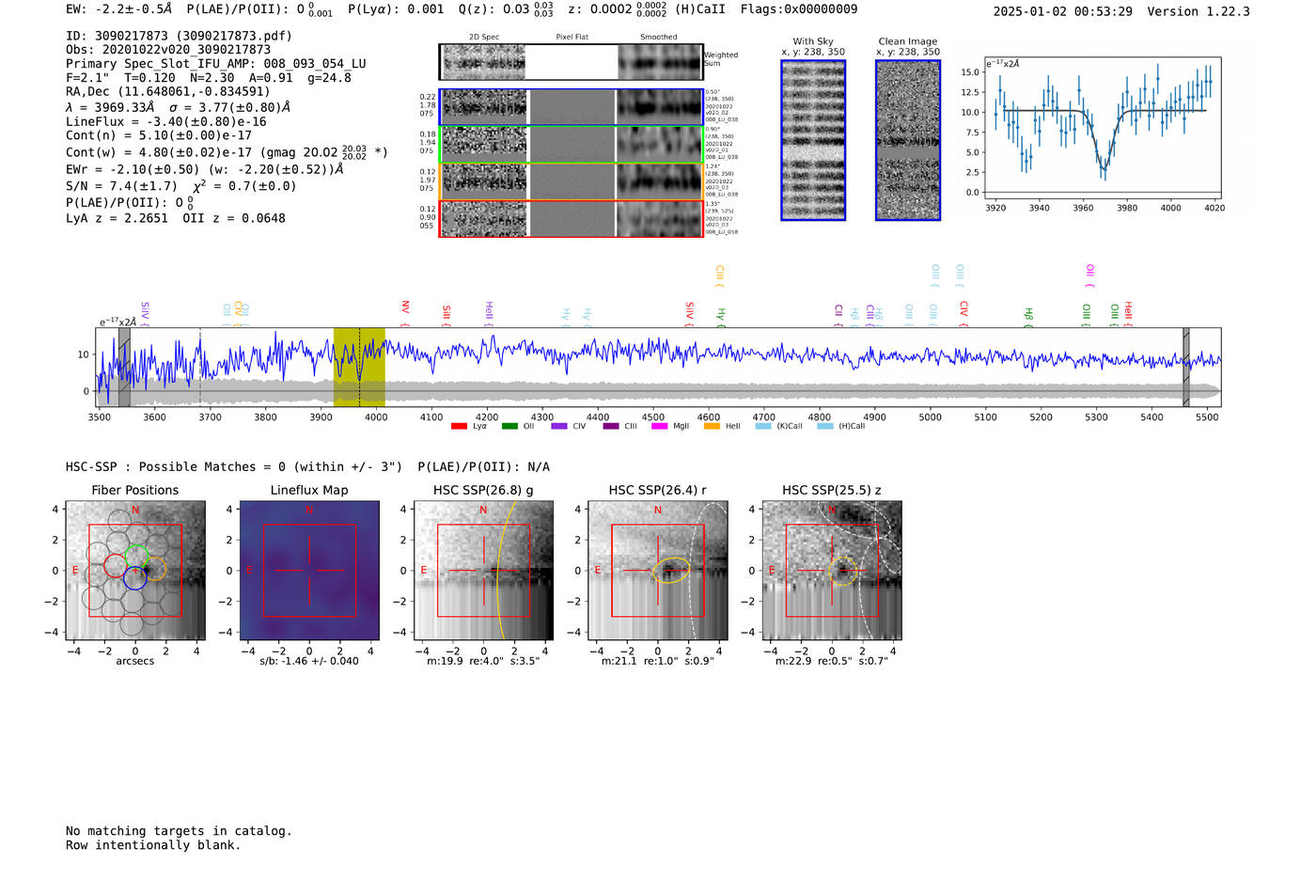Click the orange fiber circle in Fiber Positions
The width and height of the screenshot is (1316, 896).
coord(155,568)
